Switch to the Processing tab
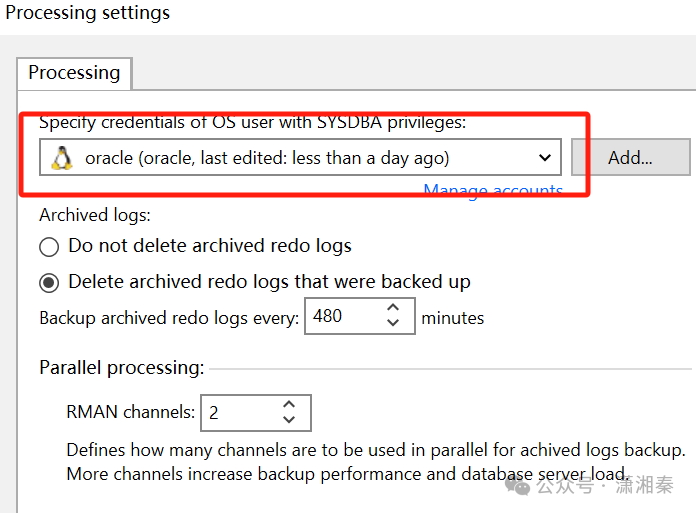Screen dimensions: 696x513 pyautogui.click(x=74, y=73)
